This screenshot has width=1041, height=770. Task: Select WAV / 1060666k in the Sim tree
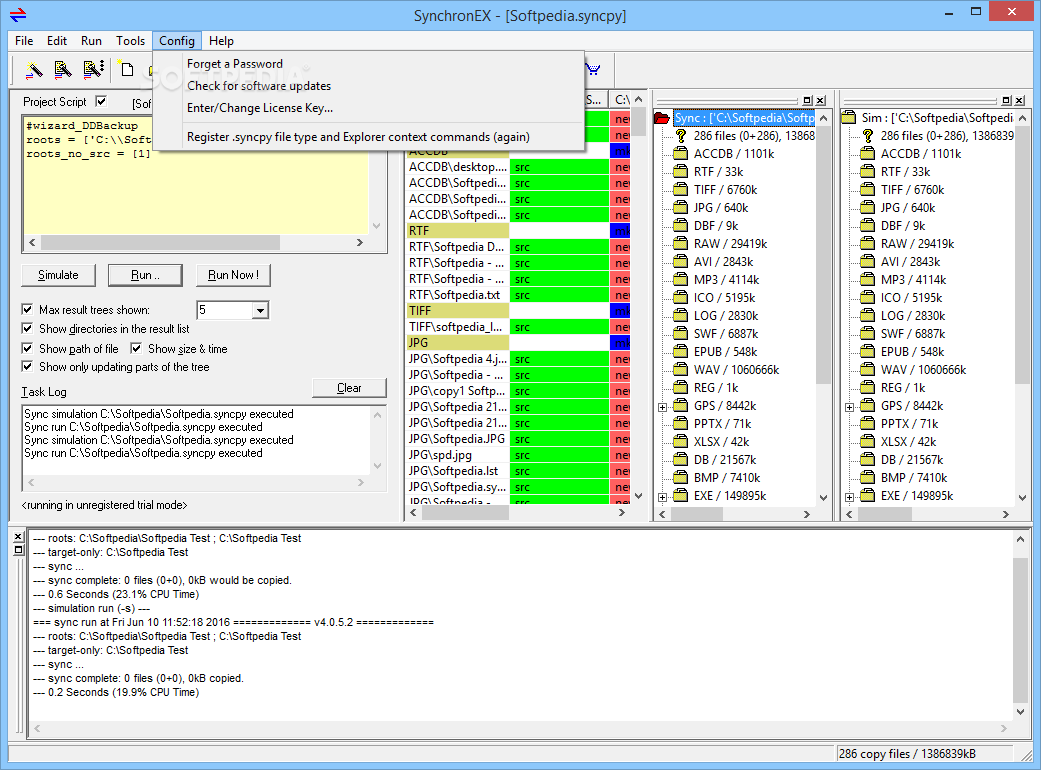[x=923, y=370]
